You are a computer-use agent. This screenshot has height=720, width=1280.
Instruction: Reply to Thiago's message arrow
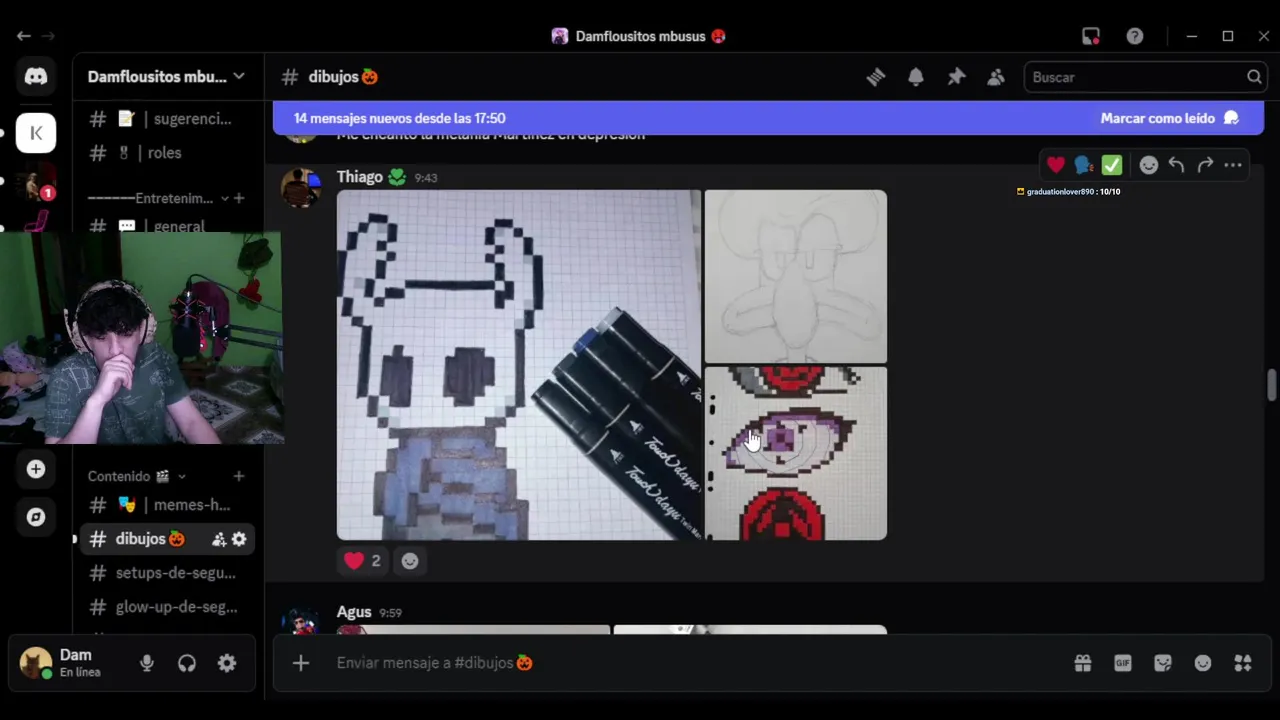tap(1177, 165)
